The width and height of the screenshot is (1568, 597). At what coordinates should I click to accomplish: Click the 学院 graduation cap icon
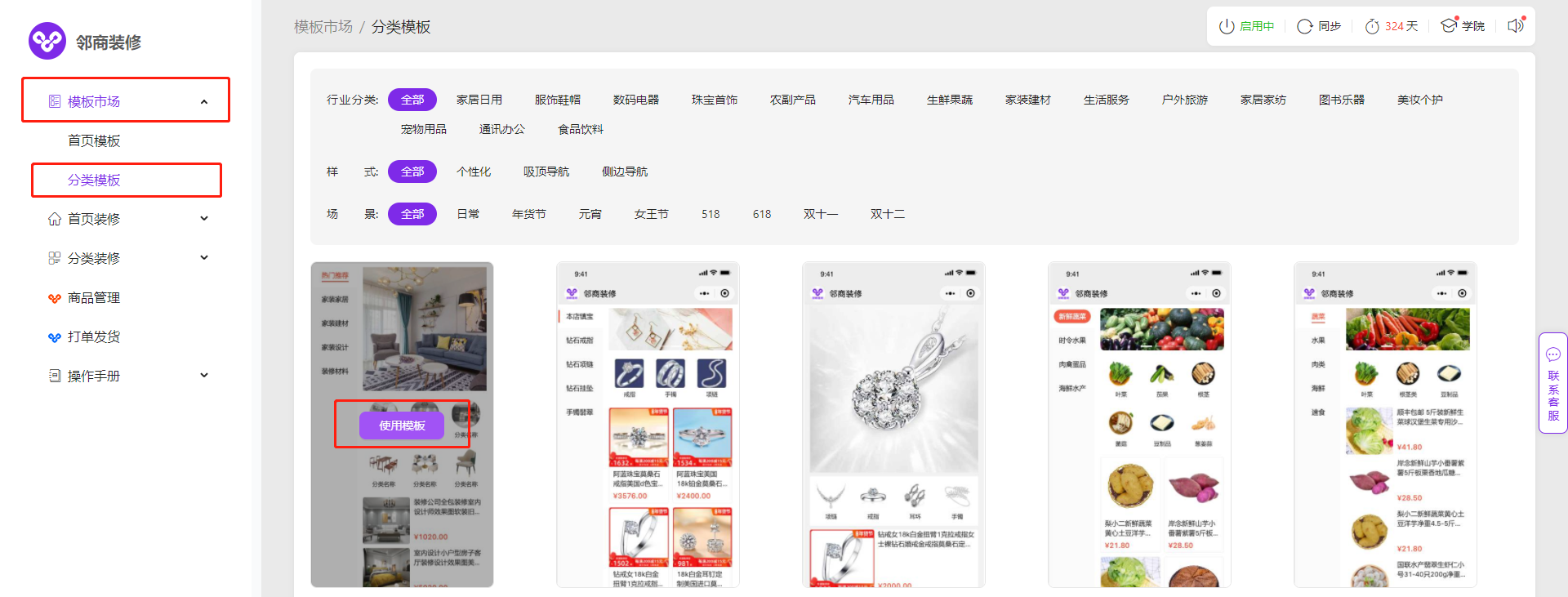(x=1449, y=25)
